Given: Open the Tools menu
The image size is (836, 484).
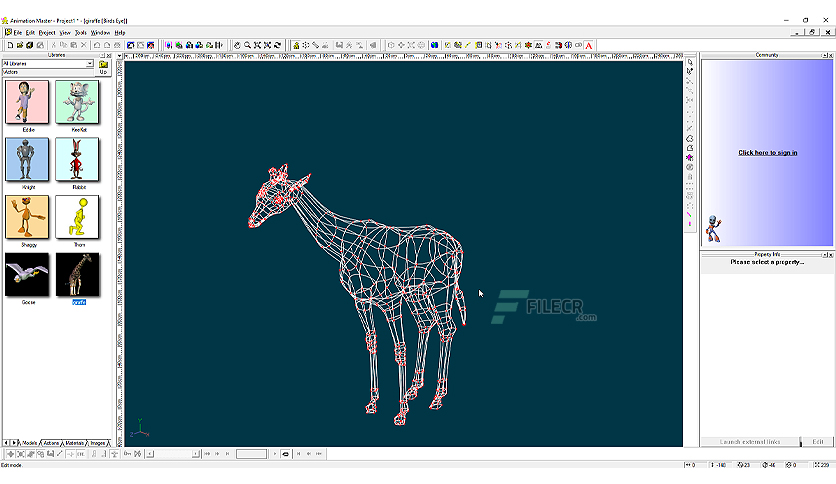Looking at the screenshot, I should coord(81,33).
